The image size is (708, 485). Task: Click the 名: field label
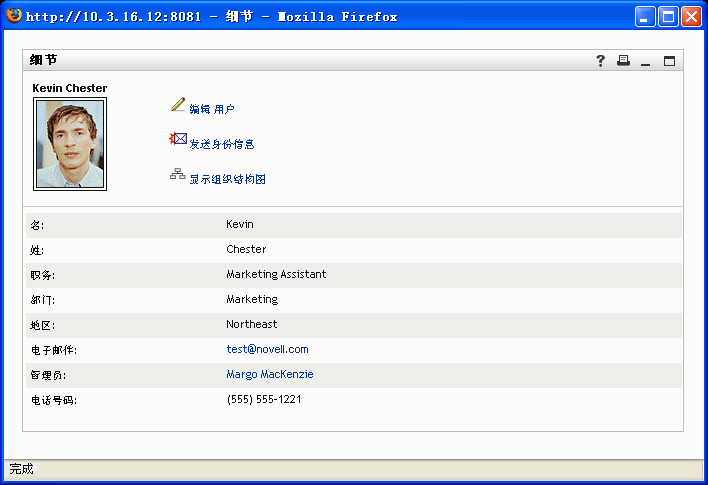point(37,225)
